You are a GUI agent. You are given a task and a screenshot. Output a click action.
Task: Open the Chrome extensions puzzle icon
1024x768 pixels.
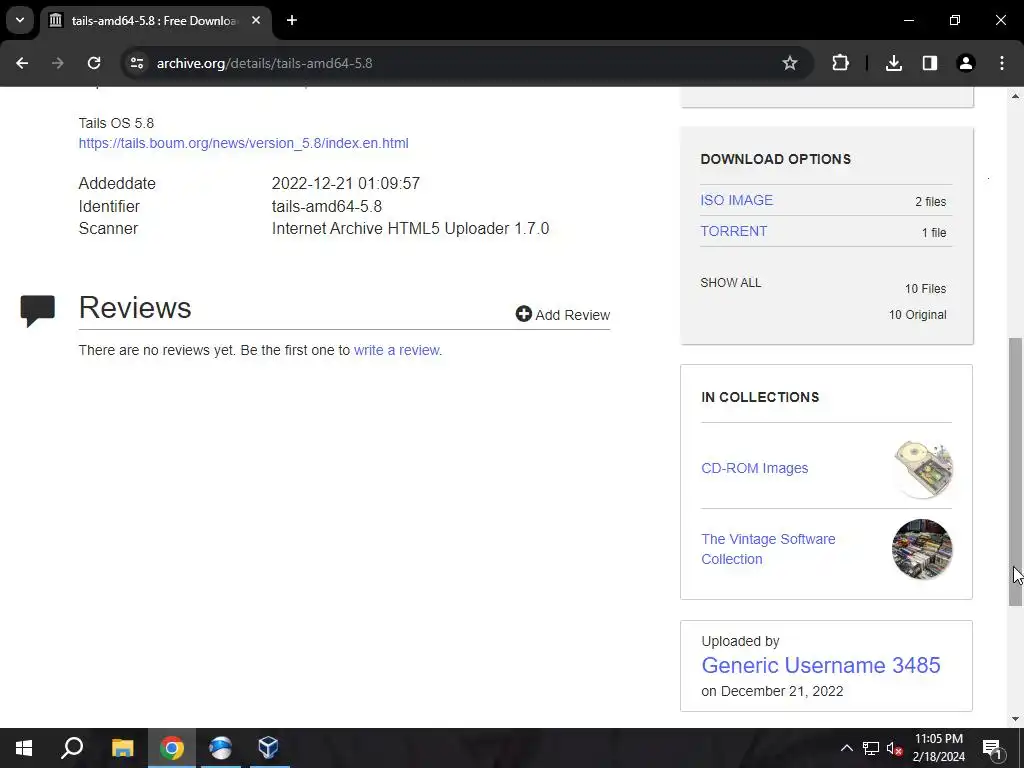[x=840, y=63]
